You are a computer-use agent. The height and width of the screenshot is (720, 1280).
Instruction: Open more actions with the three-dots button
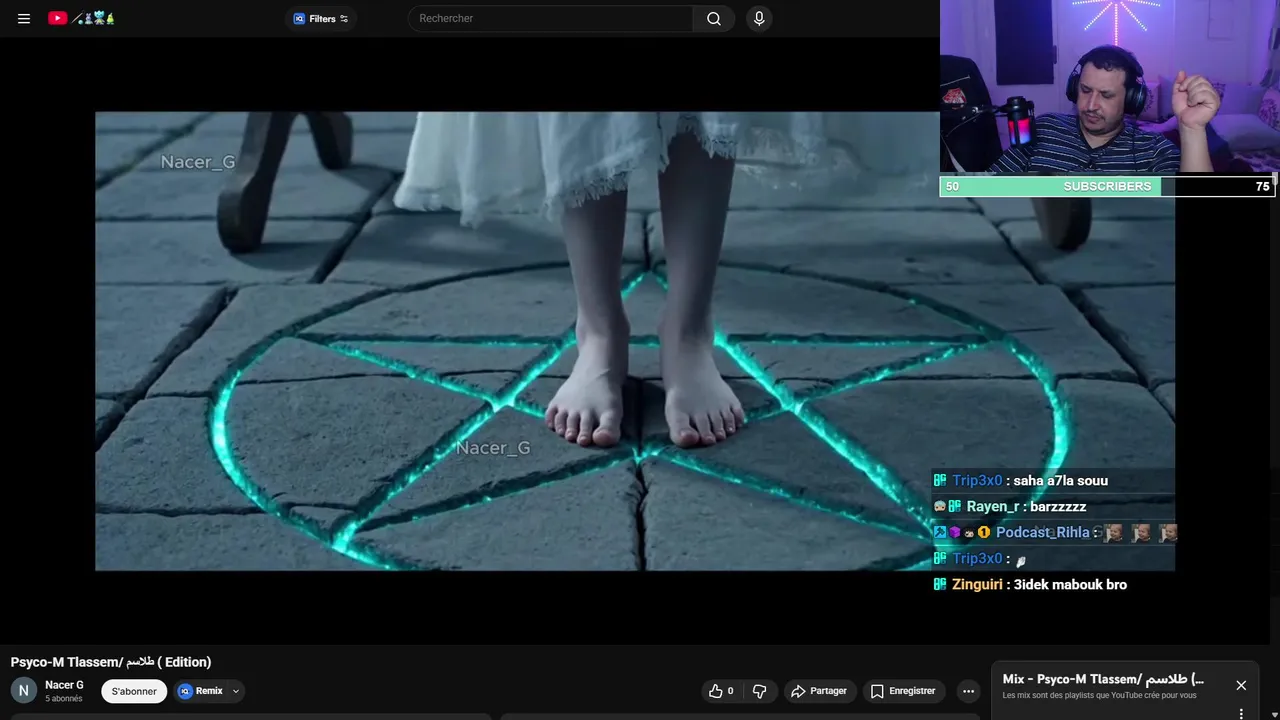(968, 691)
